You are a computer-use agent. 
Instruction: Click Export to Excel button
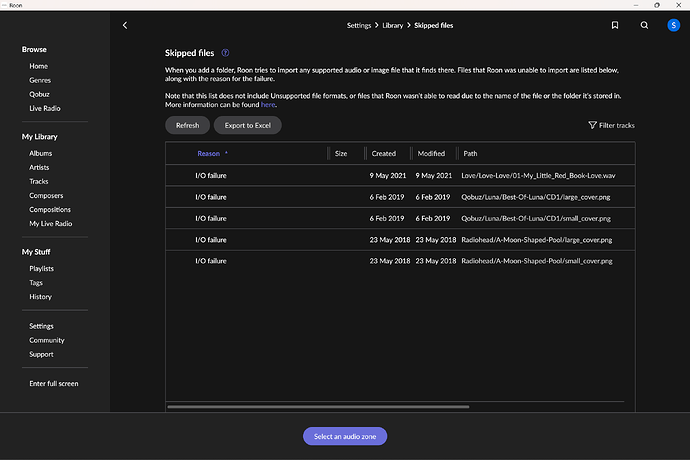point(248,125)
